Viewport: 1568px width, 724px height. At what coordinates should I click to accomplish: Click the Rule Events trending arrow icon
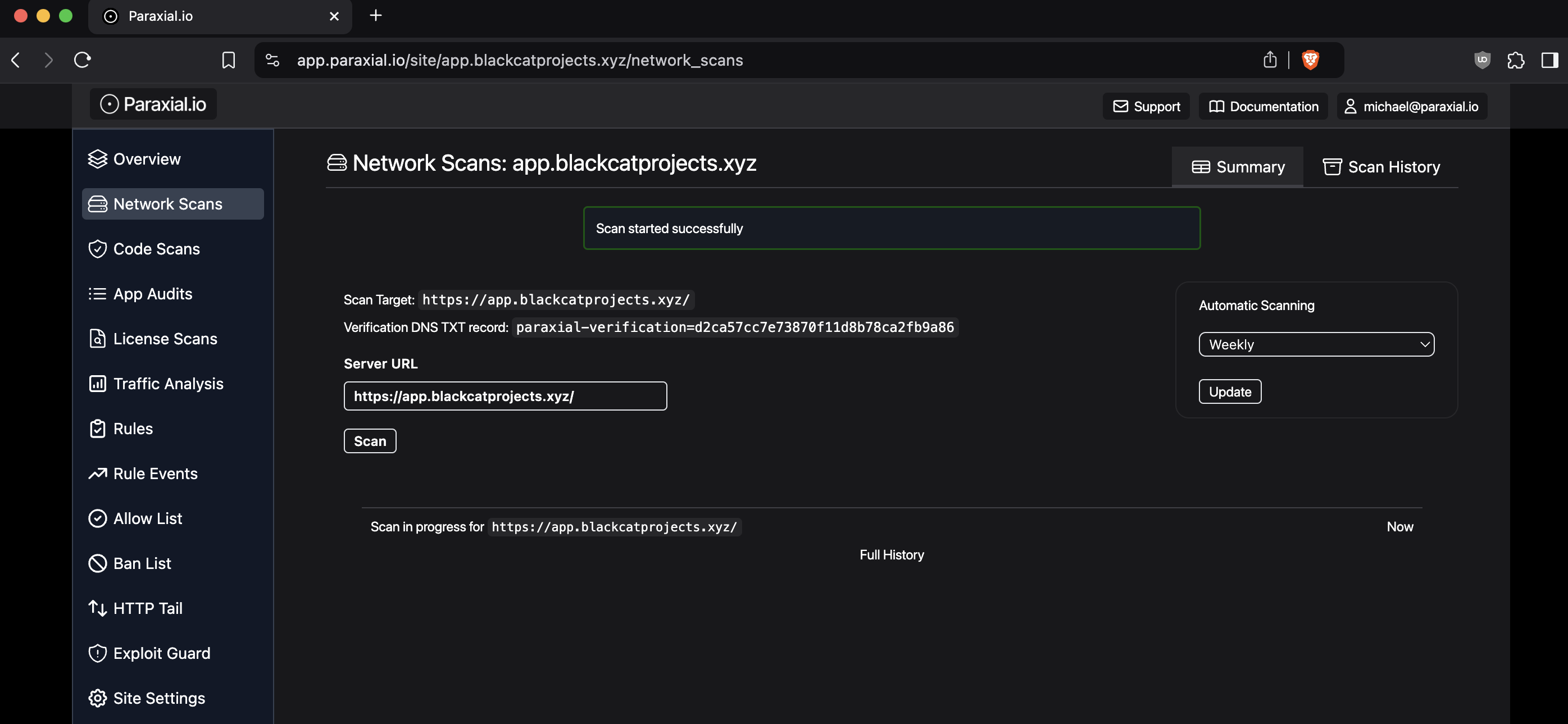tap(97, 473)
